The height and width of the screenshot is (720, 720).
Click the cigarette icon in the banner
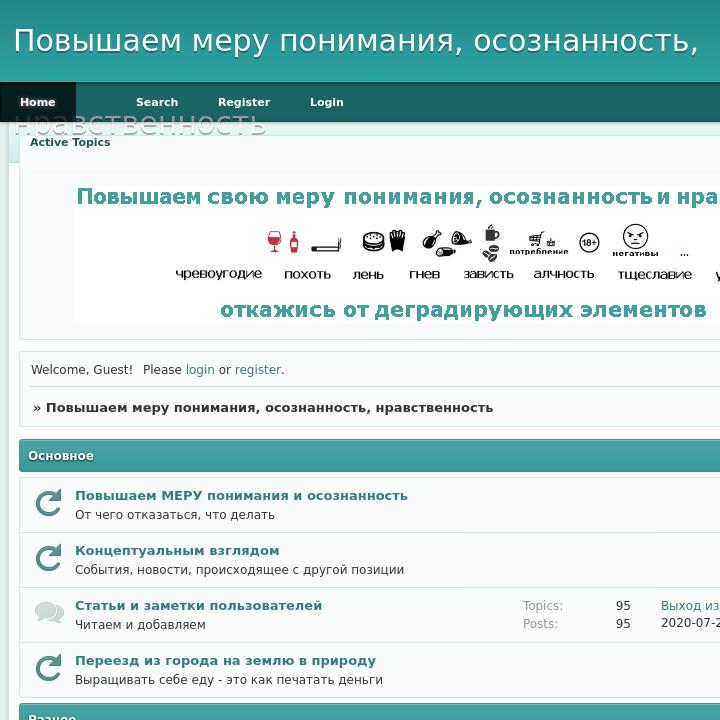pyautogui.click(x=326, y=244)
